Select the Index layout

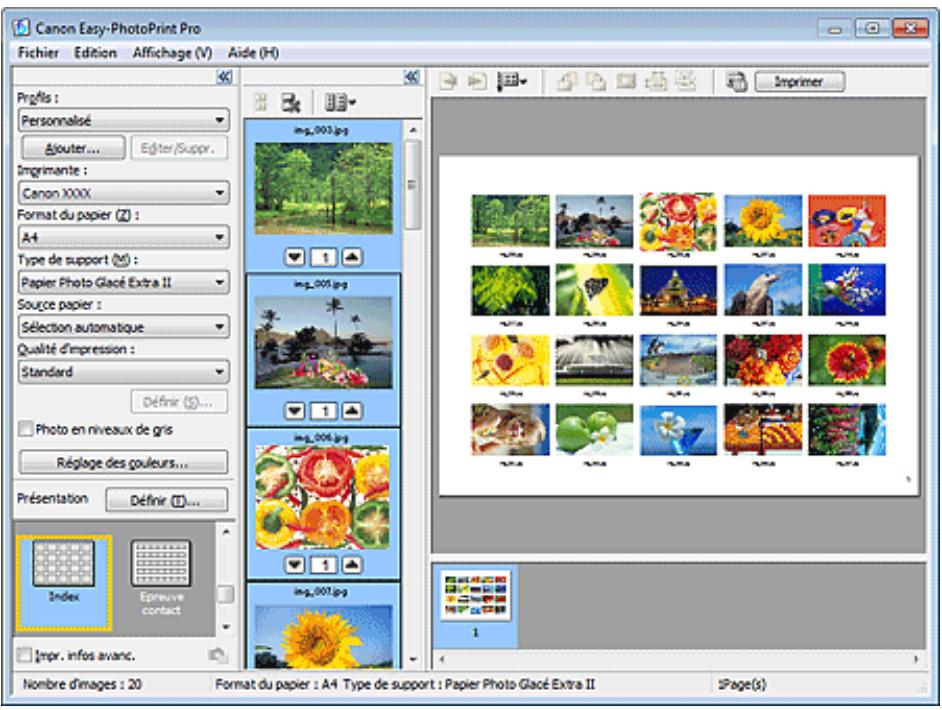64,583
